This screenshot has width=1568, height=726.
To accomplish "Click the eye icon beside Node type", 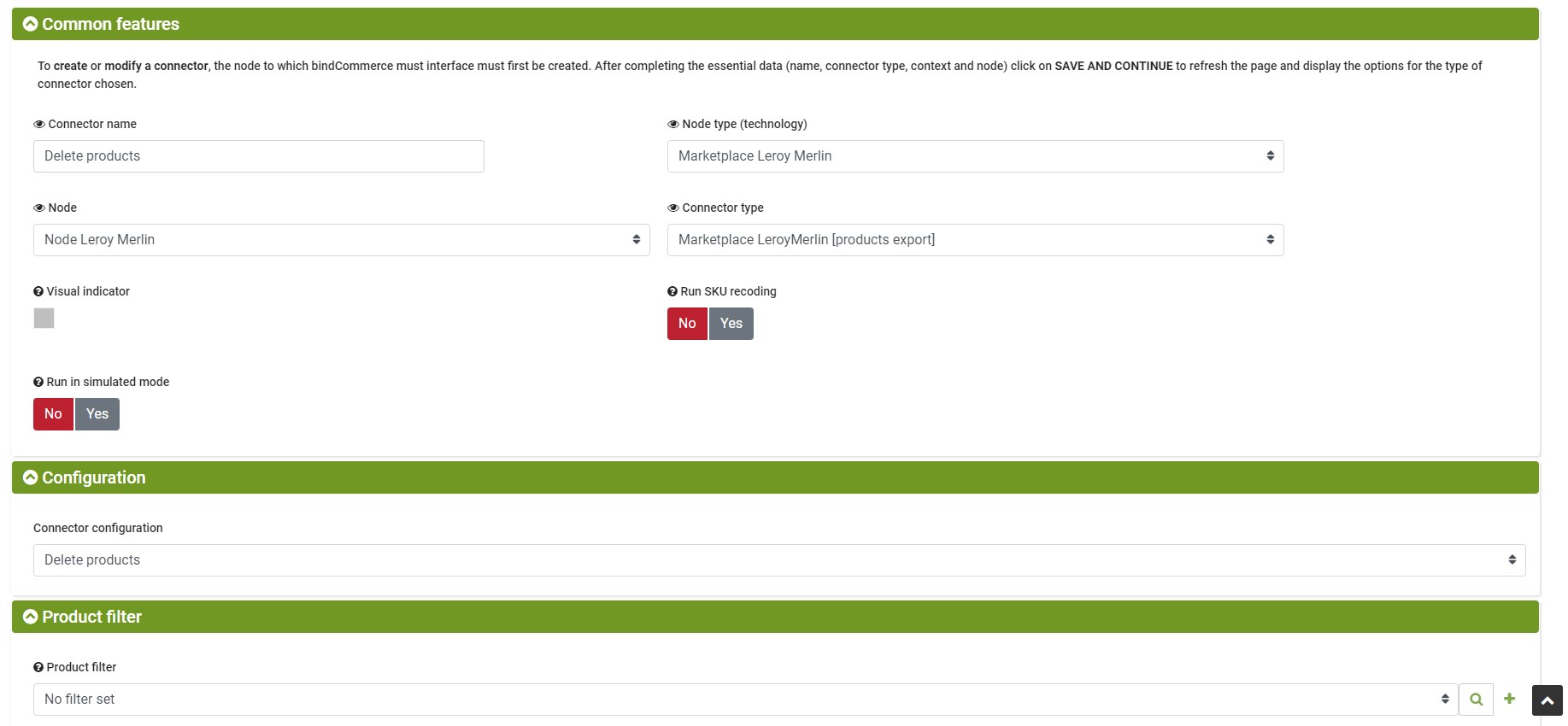I will (x=673, y=124).
